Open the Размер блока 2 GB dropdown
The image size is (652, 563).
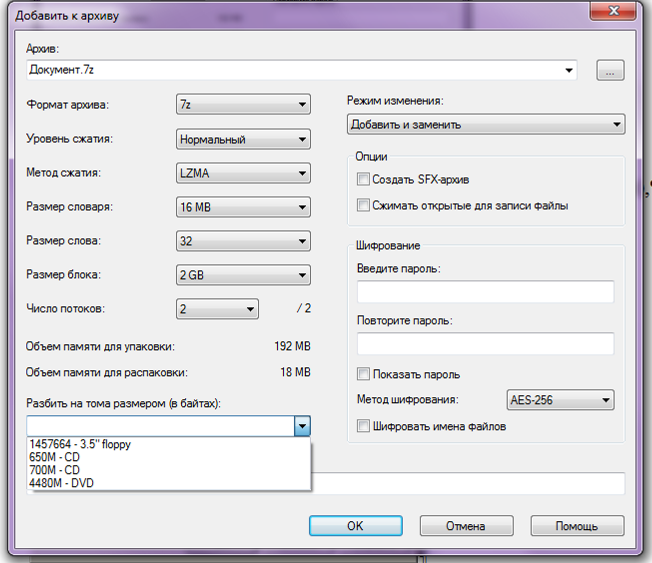[243, 275]
